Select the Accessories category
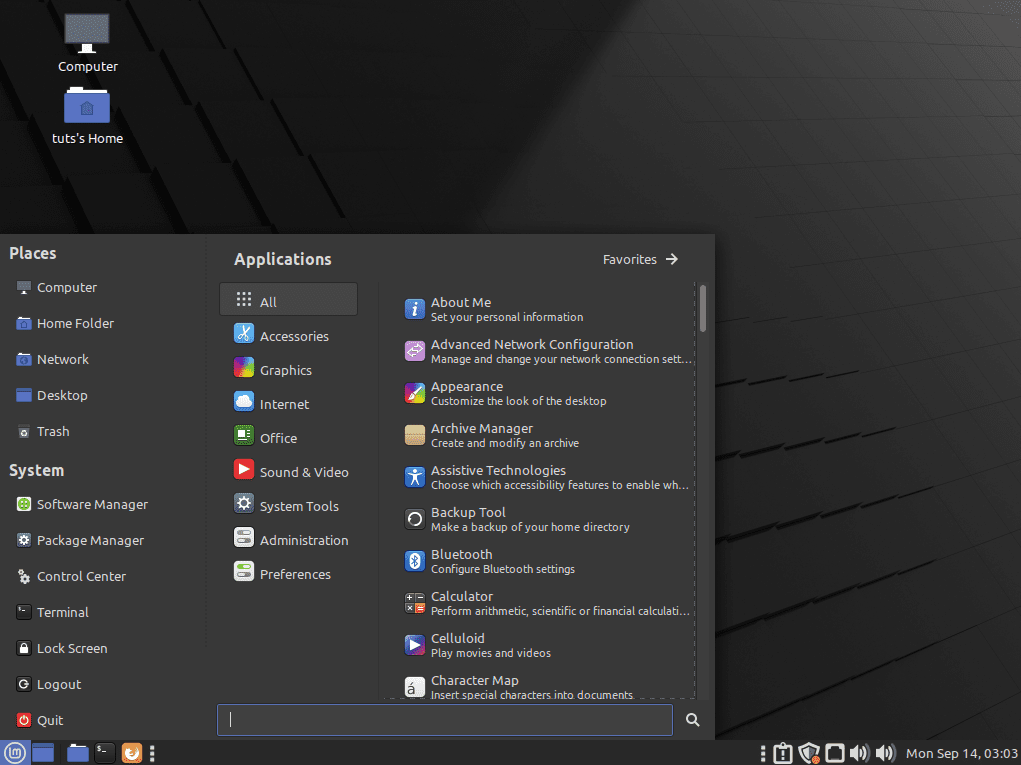1021x765 pixels. click(295, 336)
